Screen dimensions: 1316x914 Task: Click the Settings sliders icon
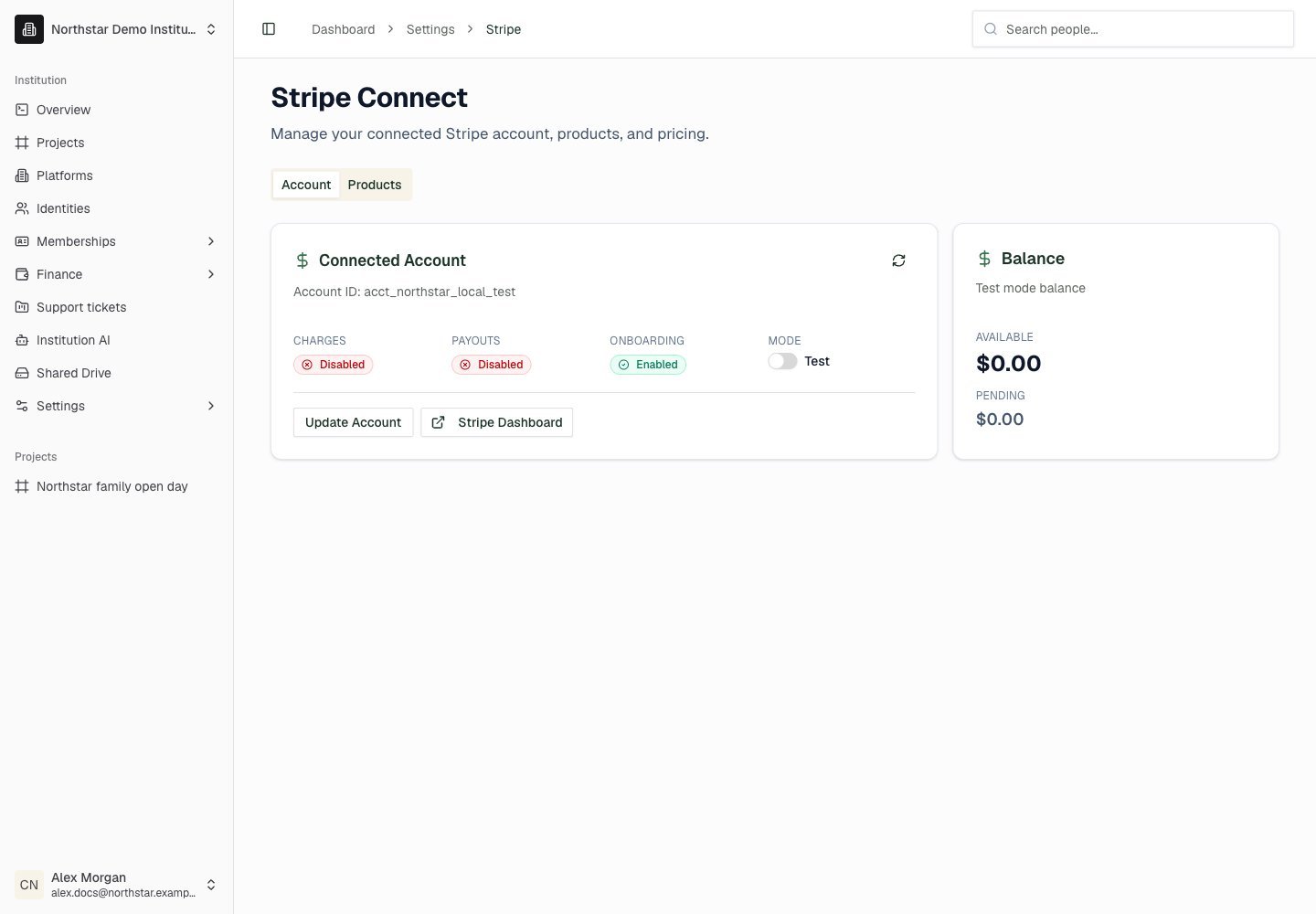[x=22, y=406]
